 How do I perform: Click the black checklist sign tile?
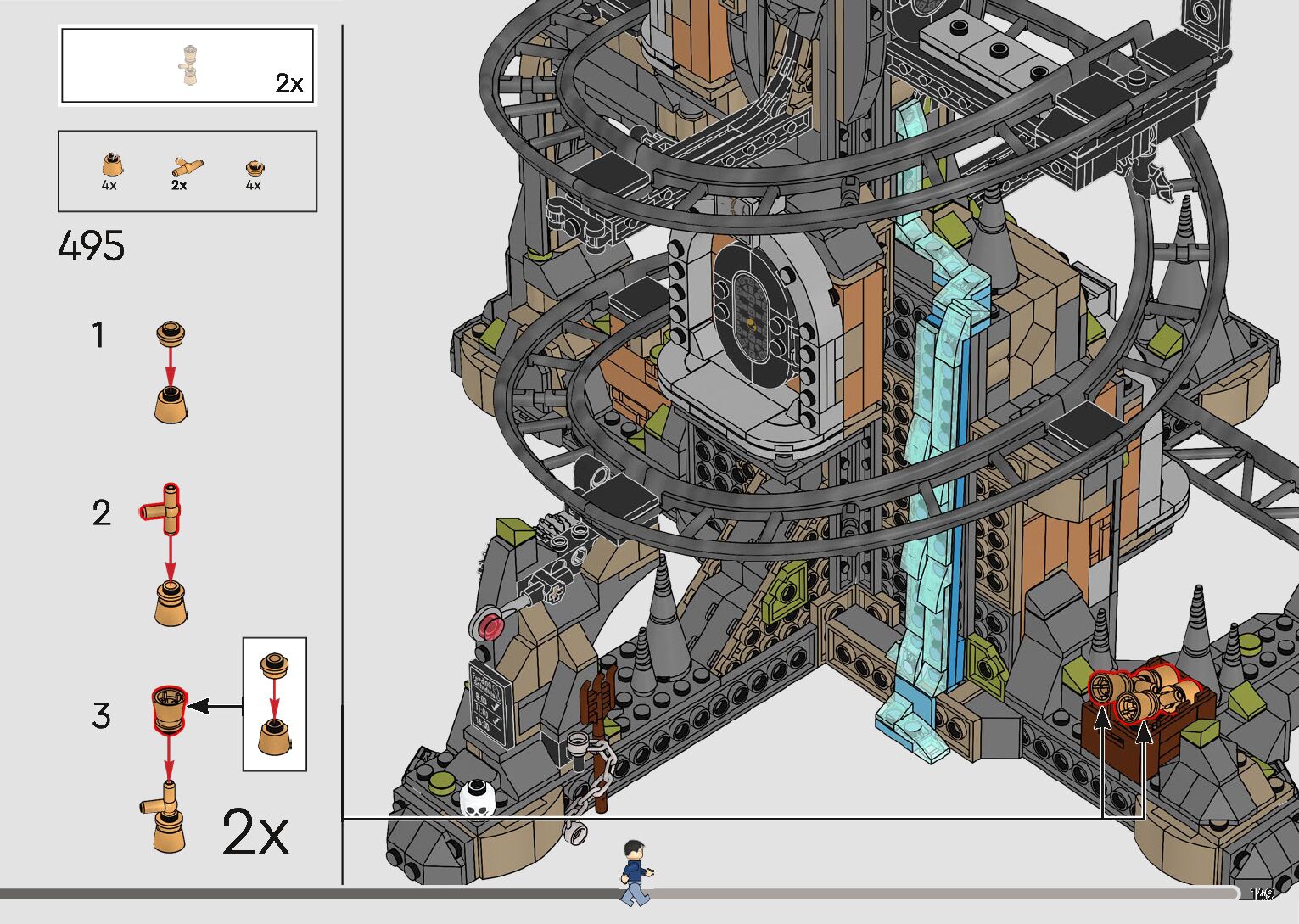tap(490, 704)
